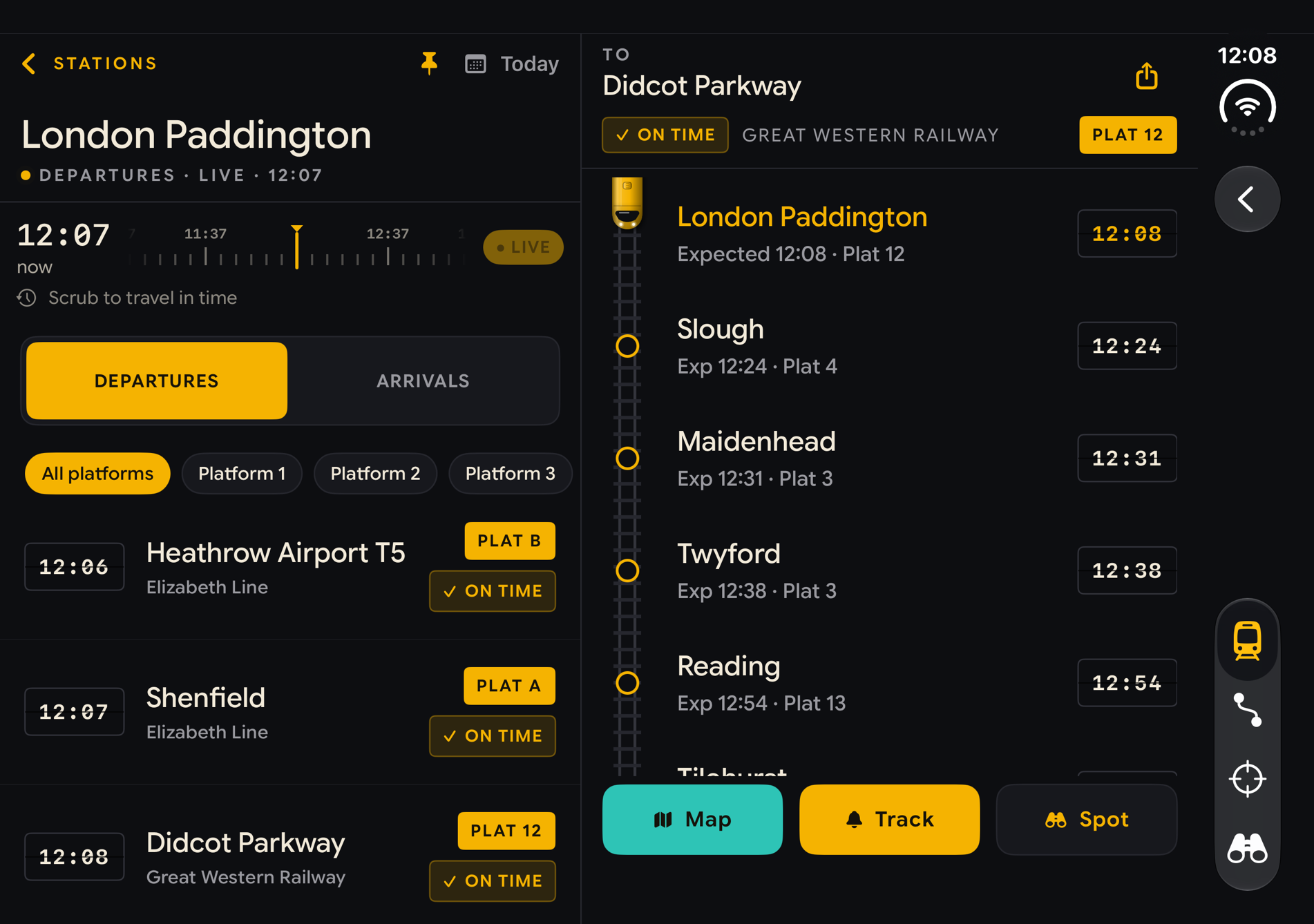This screenshot has width=1314, height=924.
Task: Select the Reading stop circle marker
Action: (627, 683)
